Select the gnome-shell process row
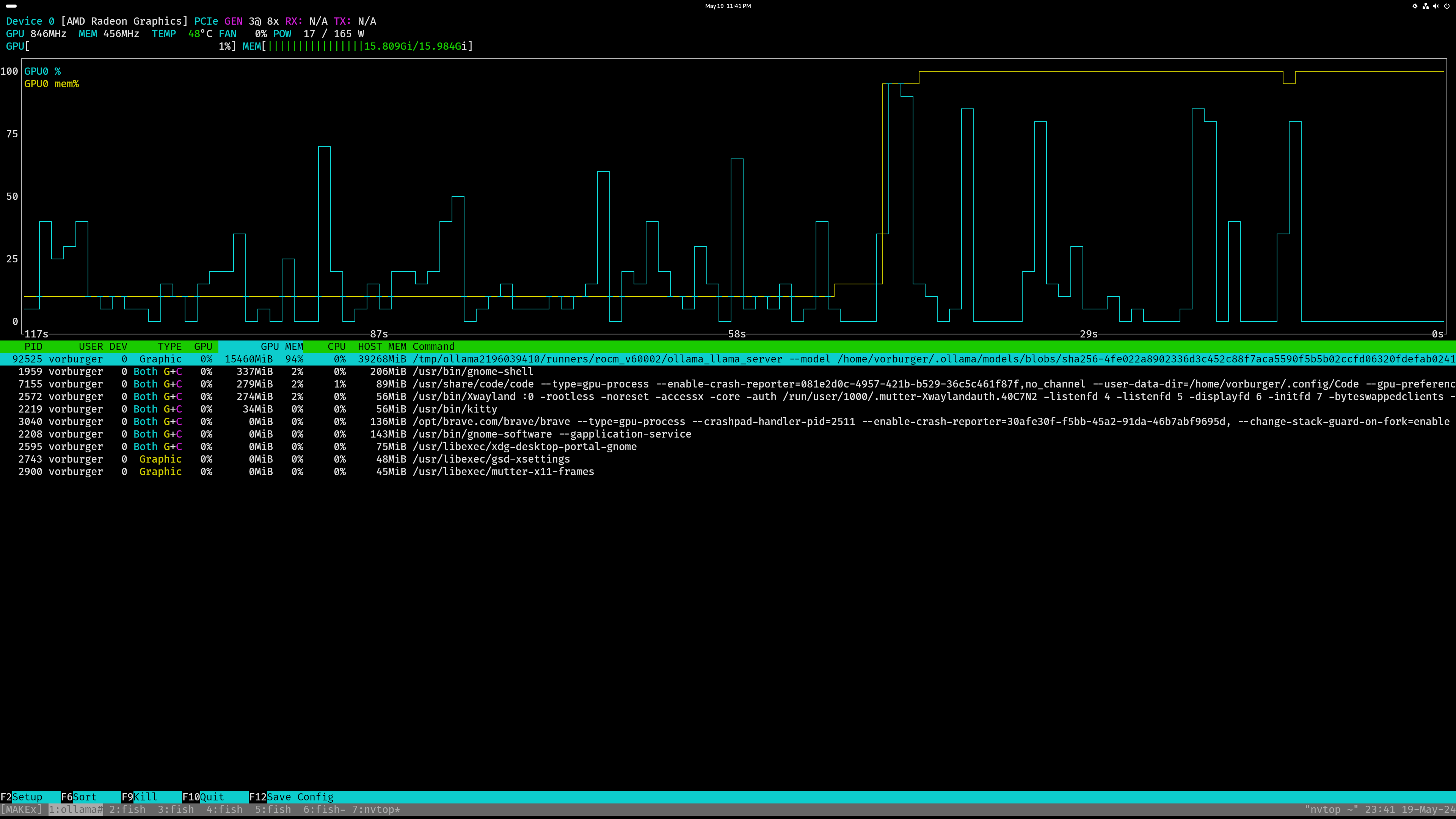 [395, 371]
